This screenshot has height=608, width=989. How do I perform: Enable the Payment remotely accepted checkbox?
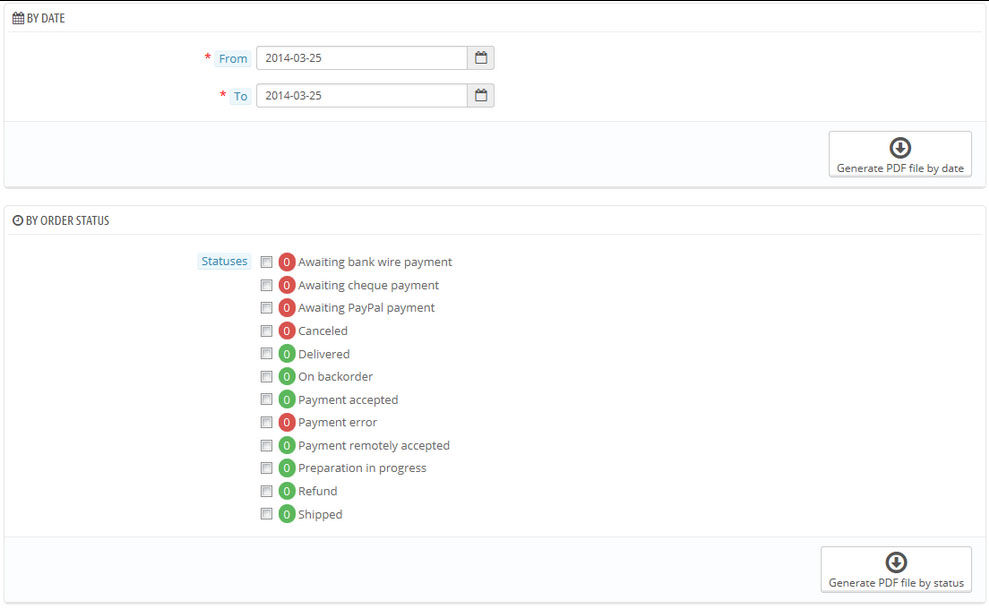267,445
